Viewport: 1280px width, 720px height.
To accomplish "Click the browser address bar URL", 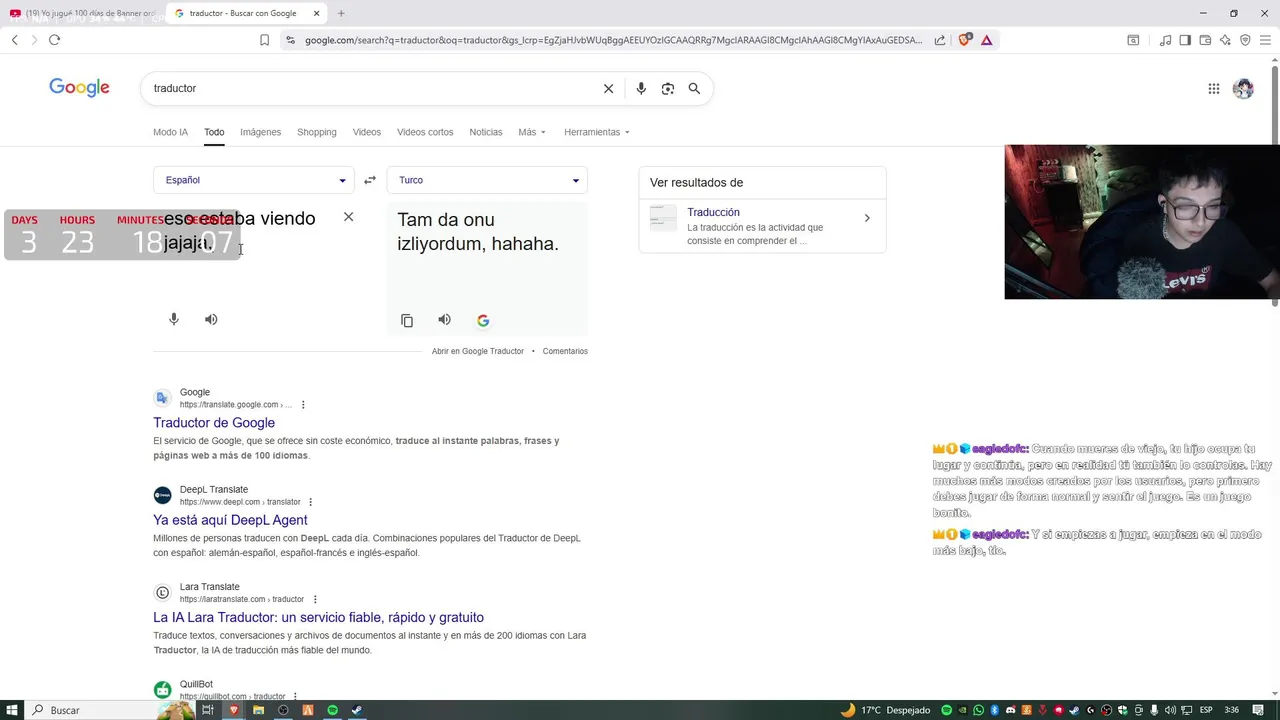I will (613, 40).
